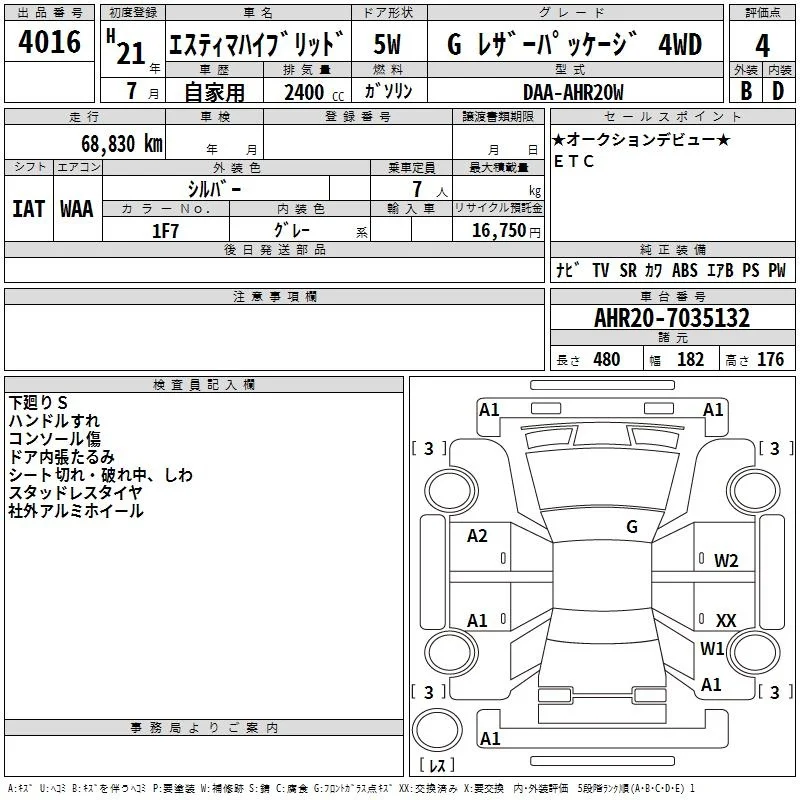Screen dimensions: 800x800
Task: Select inspector note コンソール傷
Action: point(55,439)
